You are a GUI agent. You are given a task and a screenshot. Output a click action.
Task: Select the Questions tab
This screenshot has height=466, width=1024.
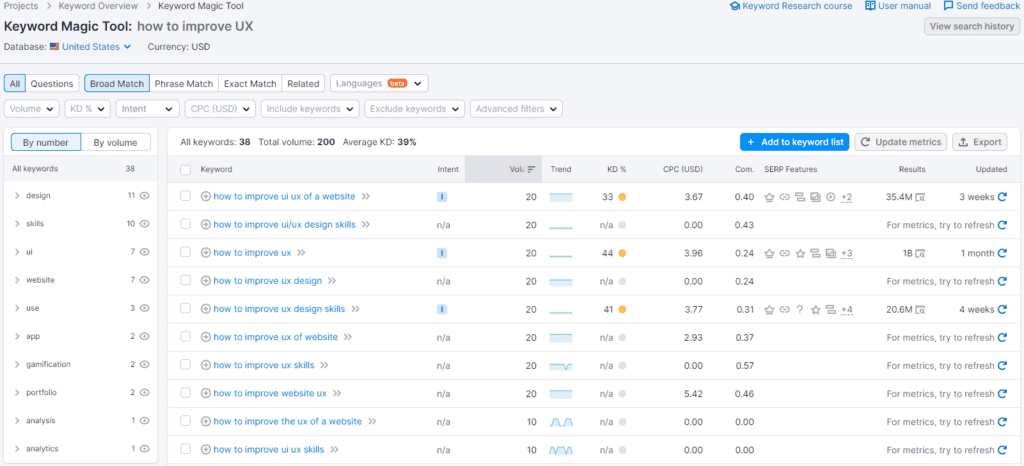coord(52,84)
